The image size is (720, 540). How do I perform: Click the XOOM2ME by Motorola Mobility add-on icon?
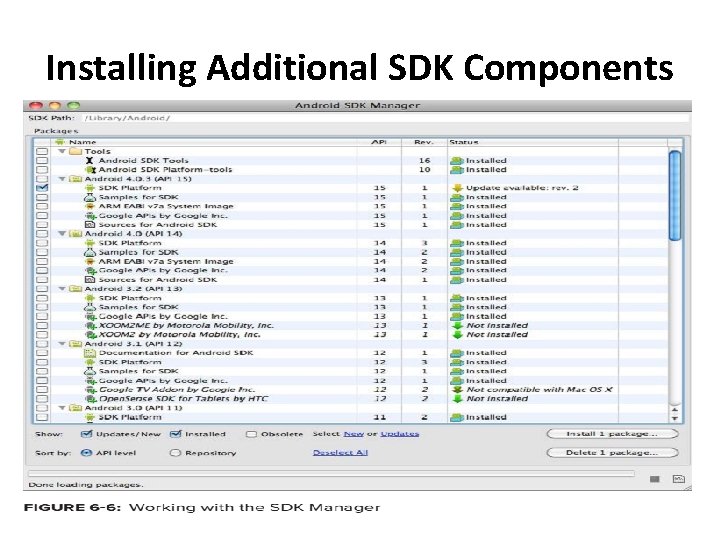point(90,326)
